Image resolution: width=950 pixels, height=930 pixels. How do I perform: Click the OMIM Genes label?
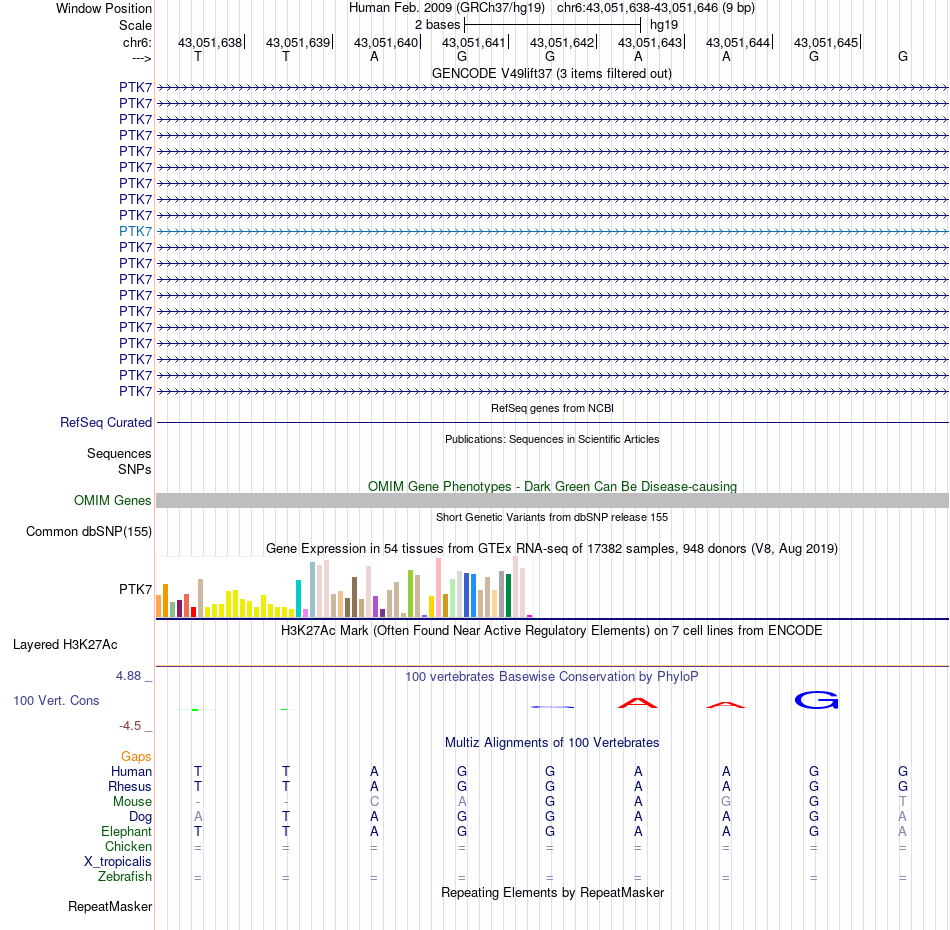coord(112,500)
